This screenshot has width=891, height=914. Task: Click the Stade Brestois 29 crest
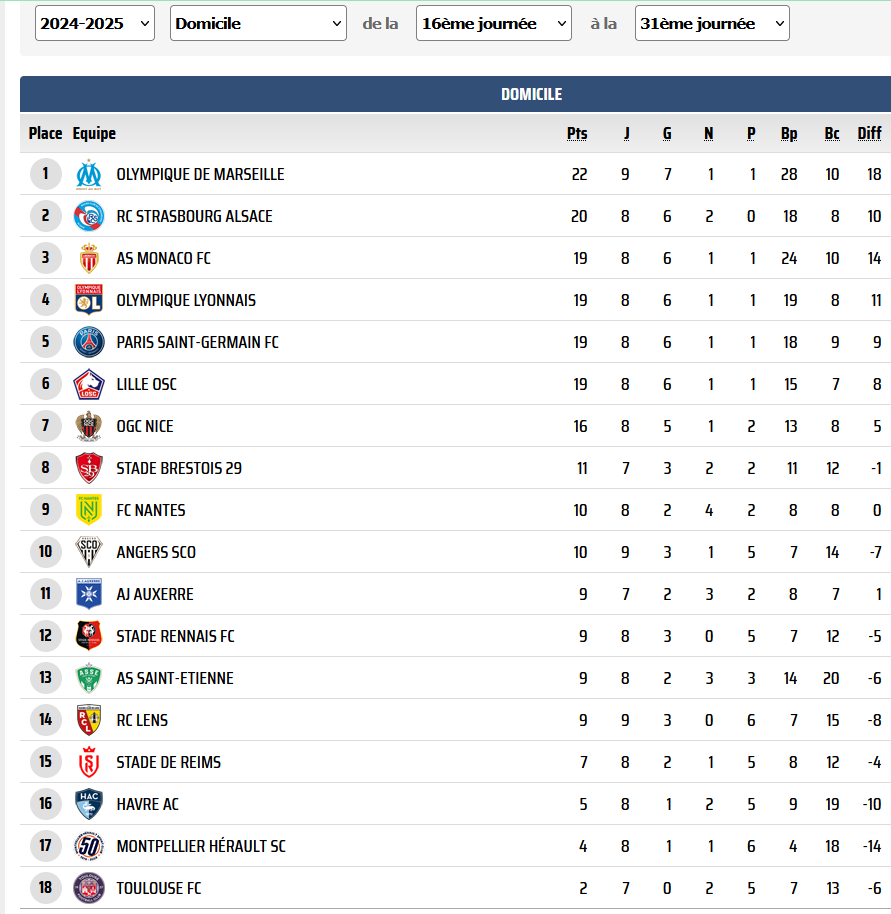pyautogui.click(x=89, y=468)
